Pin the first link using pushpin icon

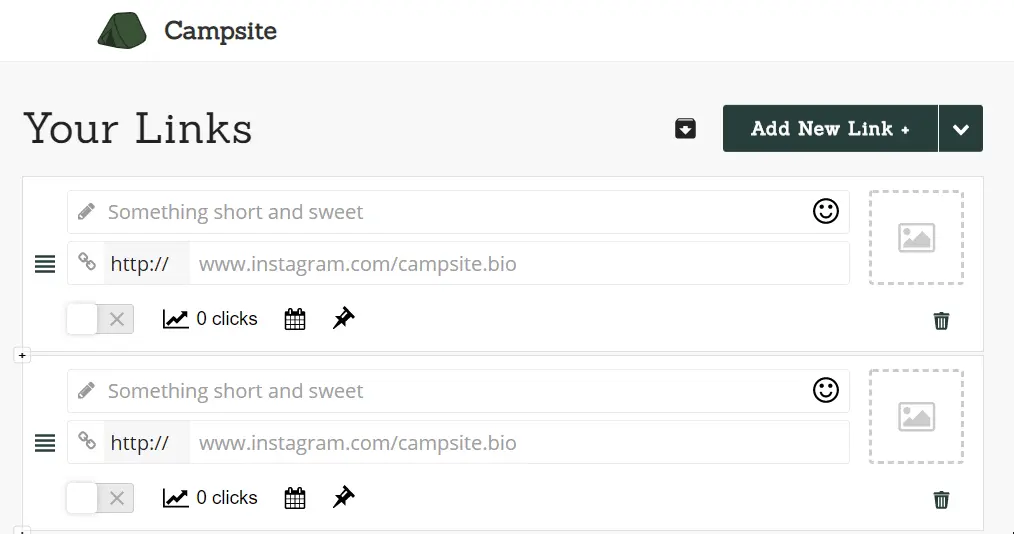click(343, 318)
